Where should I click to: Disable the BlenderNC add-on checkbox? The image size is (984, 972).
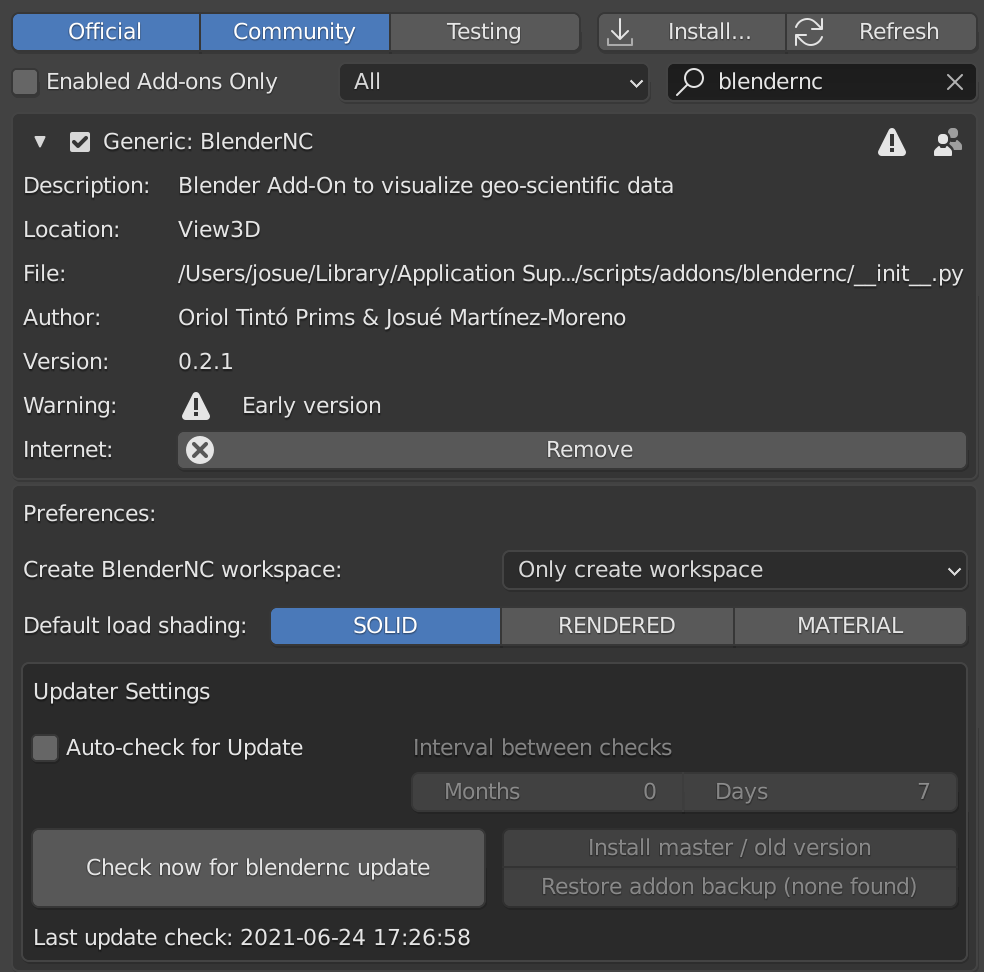[79, 141]
